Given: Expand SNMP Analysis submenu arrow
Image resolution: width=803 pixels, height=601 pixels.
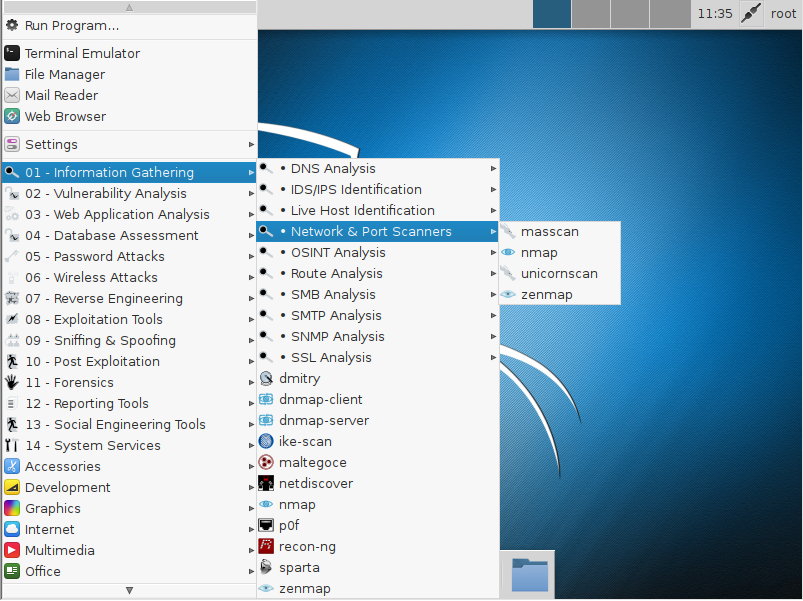Looking at the screenshot, I should pyautogui.click(x=493, y=336).
